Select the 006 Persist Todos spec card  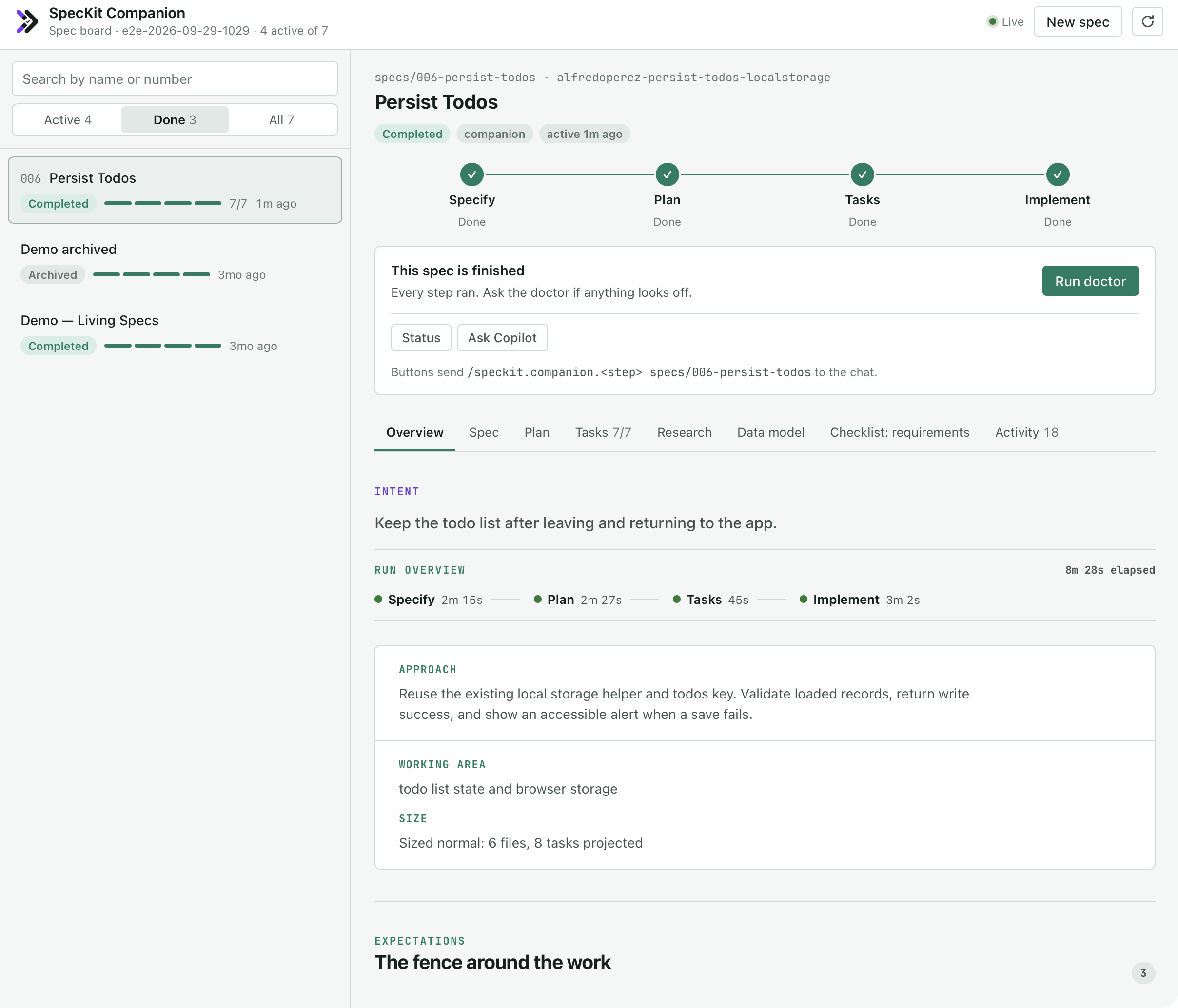[175, 190]
